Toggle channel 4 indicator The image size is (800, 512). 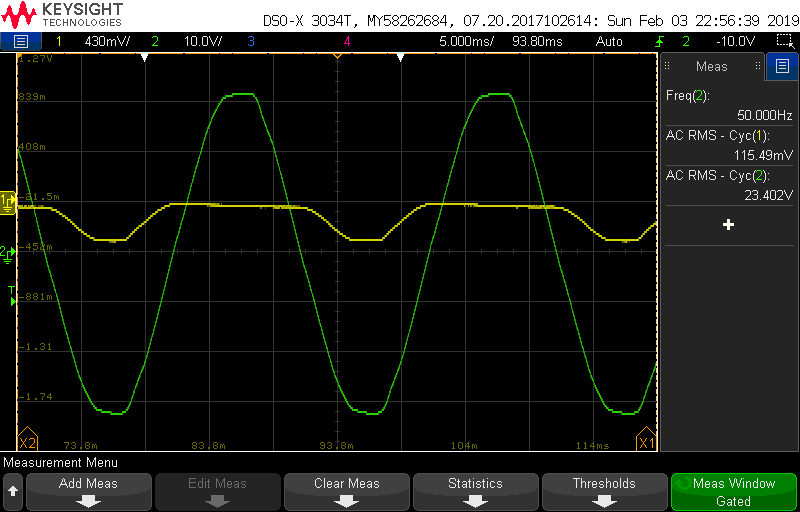tap(347, 41)
